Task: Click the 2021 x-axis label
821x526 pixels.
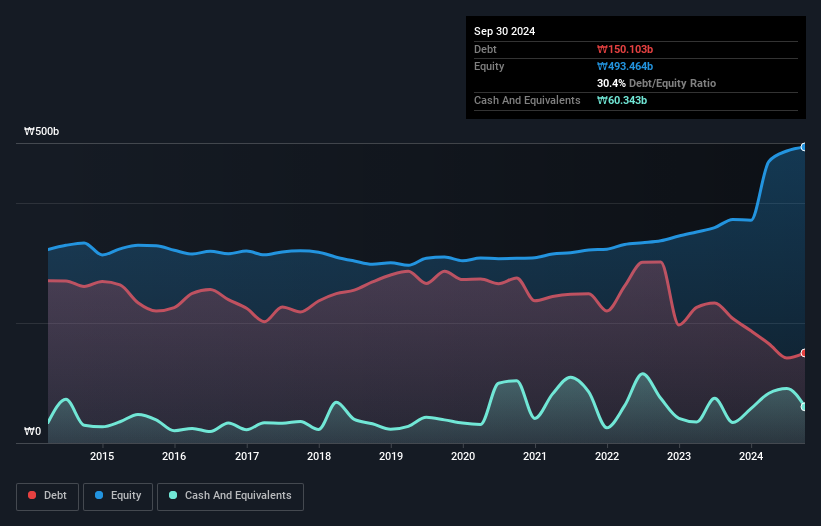Action: point(535,456)
